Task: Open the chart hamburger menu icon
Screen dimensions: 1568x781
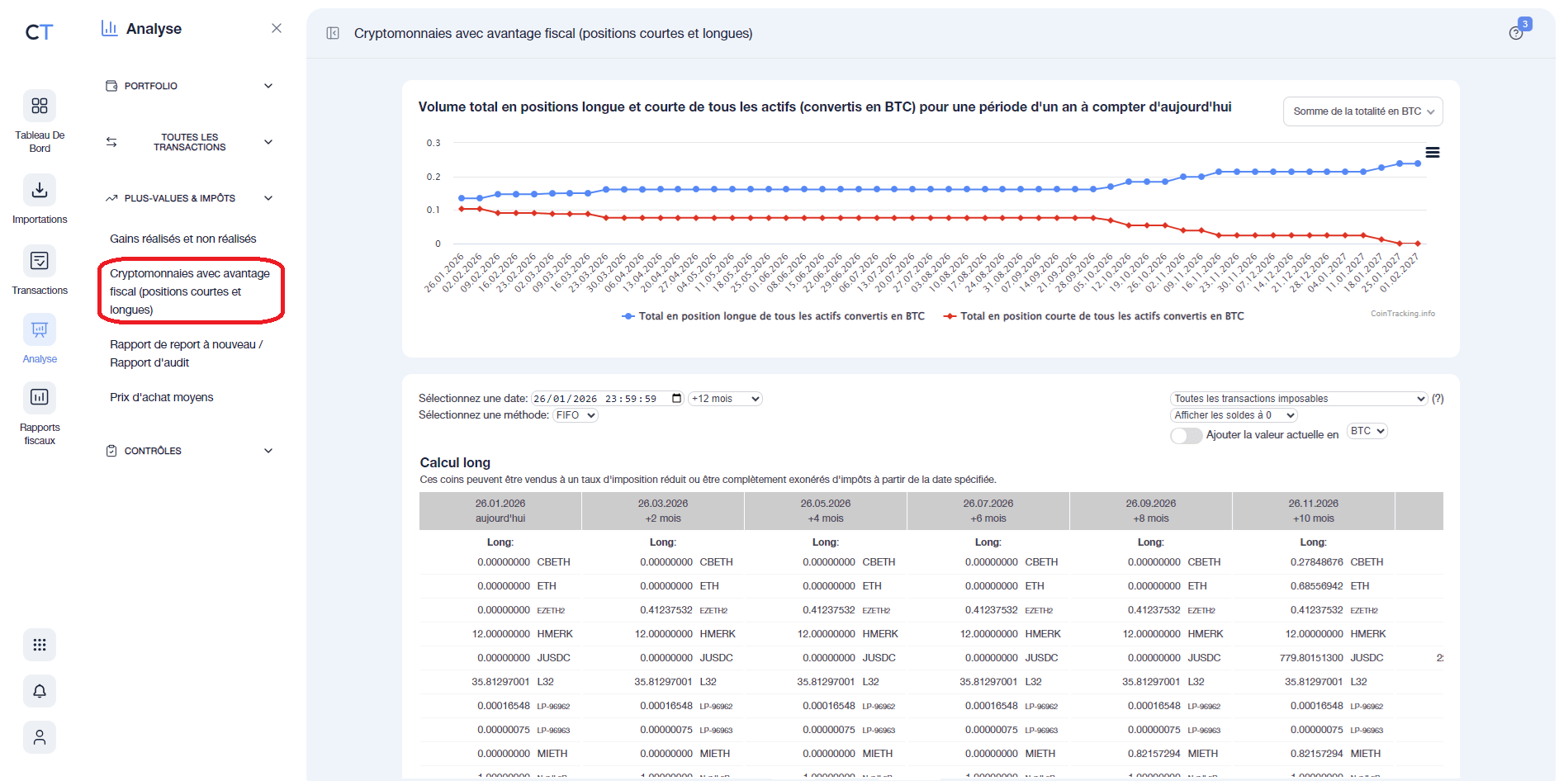Action: (1433, 152)
